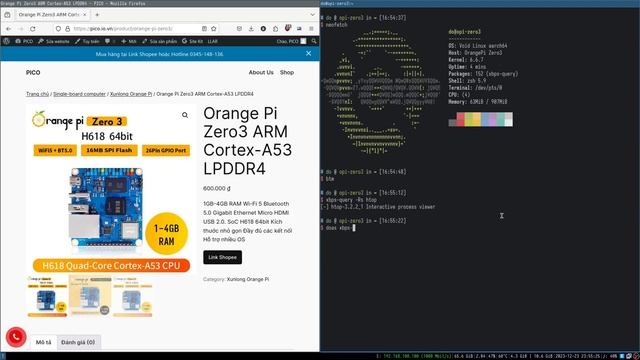Select the Orange Pi Zero3 browser tab

(52, 15)
